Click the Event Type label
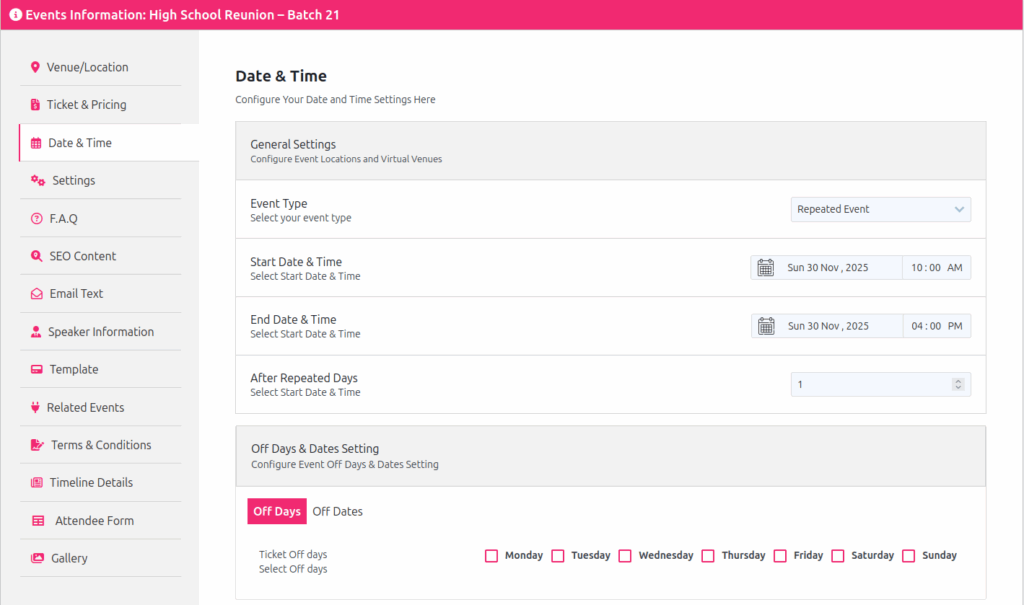 (x=279, y=203)
